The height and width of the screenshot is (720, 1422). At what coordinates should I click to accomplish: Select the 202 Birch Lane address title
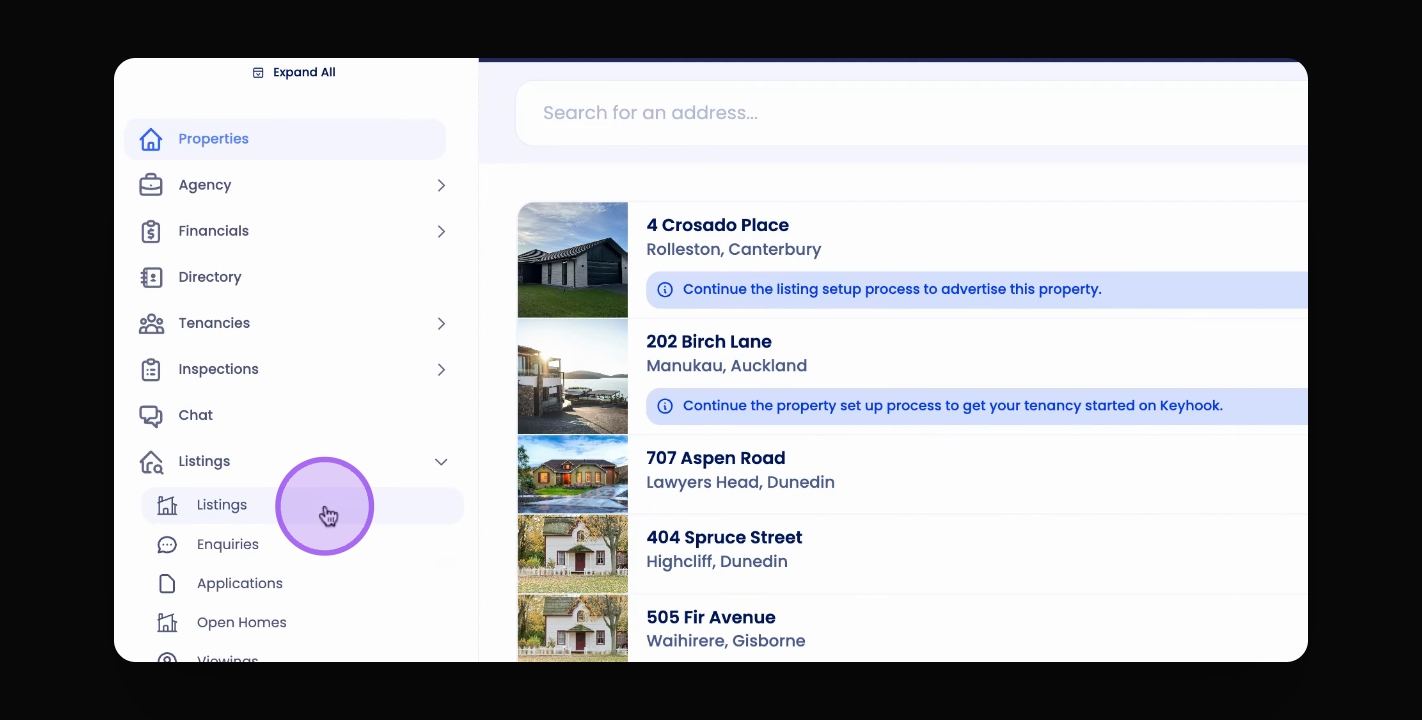pos(709,341)
